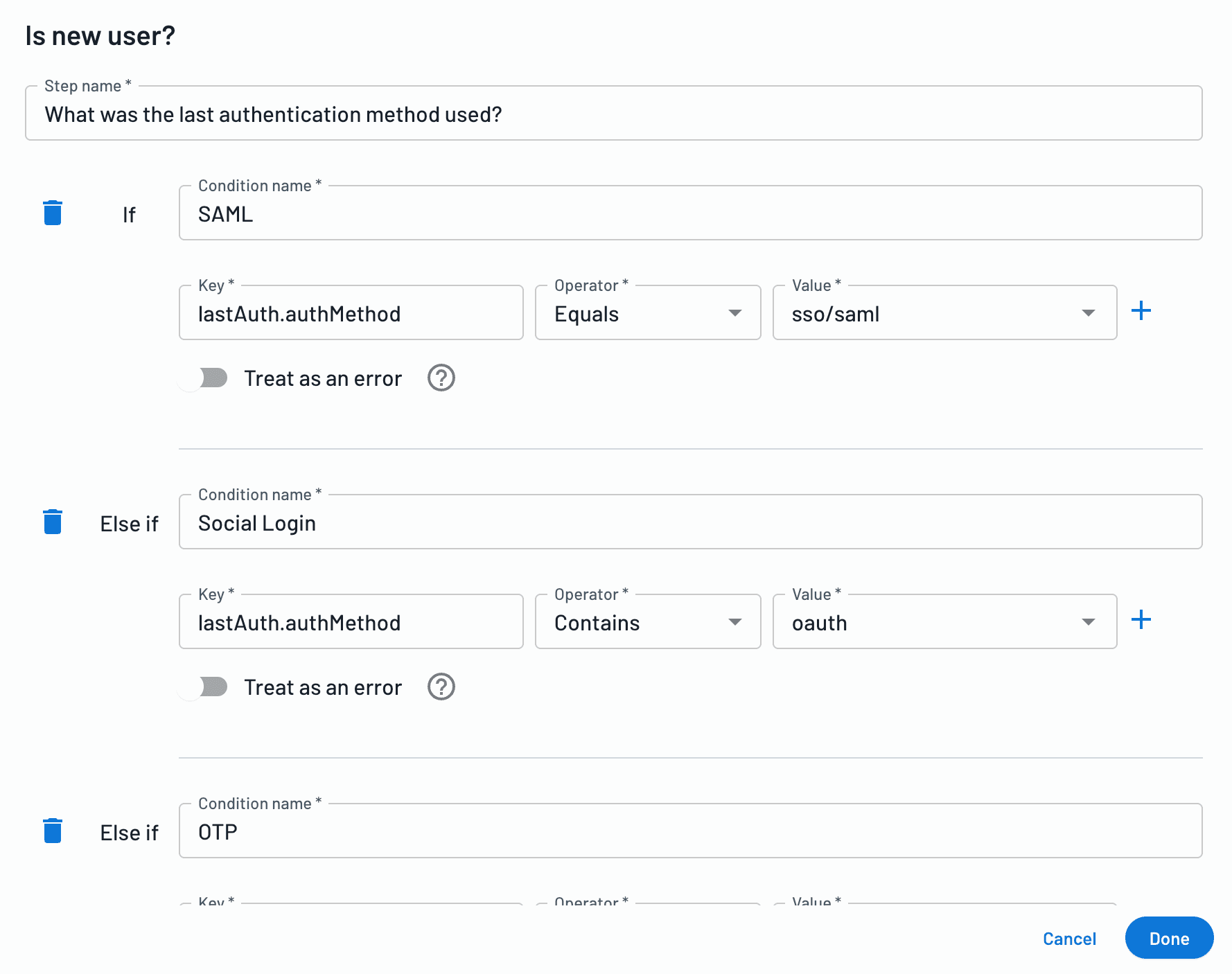1232x974 pixels.
Task: Open the Equals operator dropdown
Action: point(734,313)
